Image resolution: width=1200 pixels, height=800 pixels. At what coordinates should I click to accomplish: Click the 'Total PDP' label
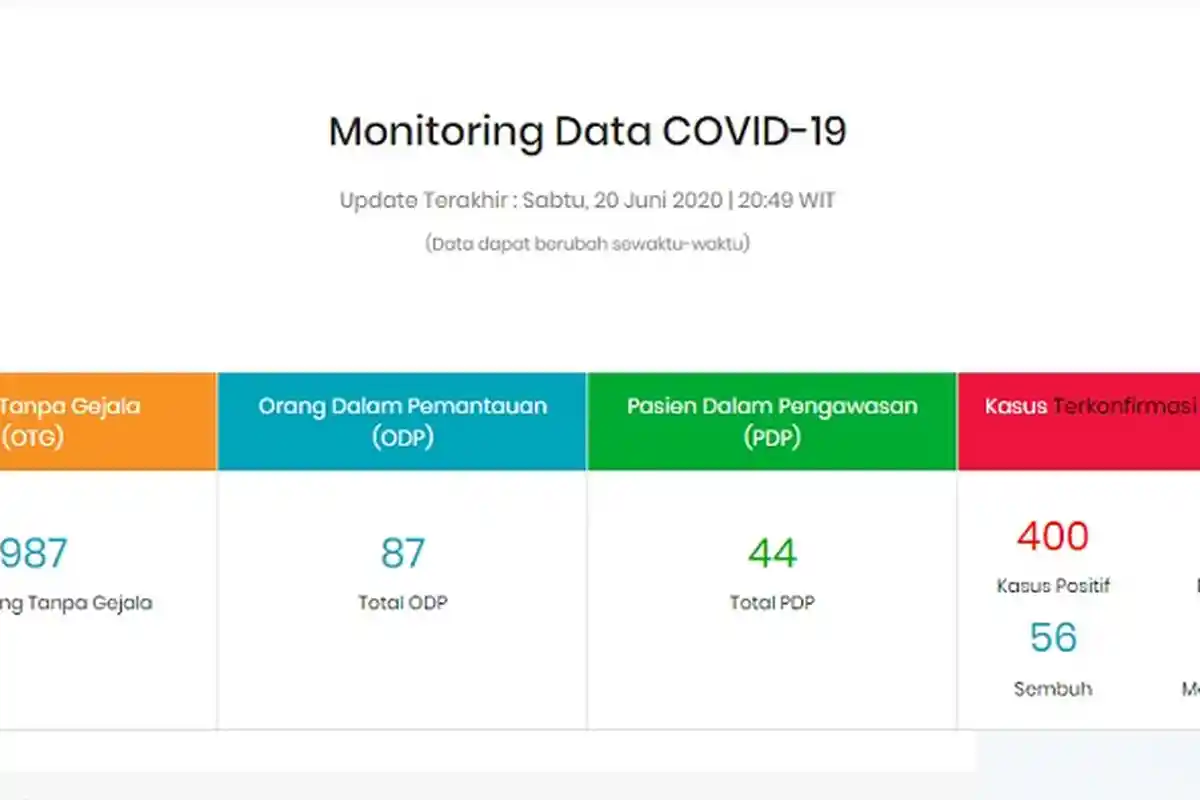pyautogui.click(x=772, y=603)
